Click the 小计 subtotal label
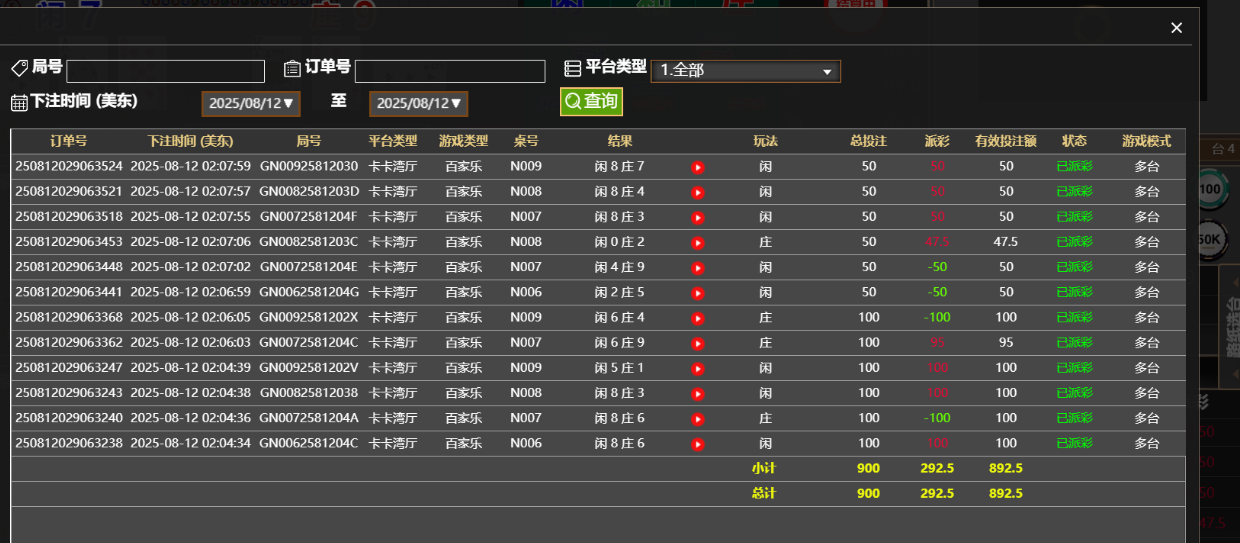 pos(764,468)
